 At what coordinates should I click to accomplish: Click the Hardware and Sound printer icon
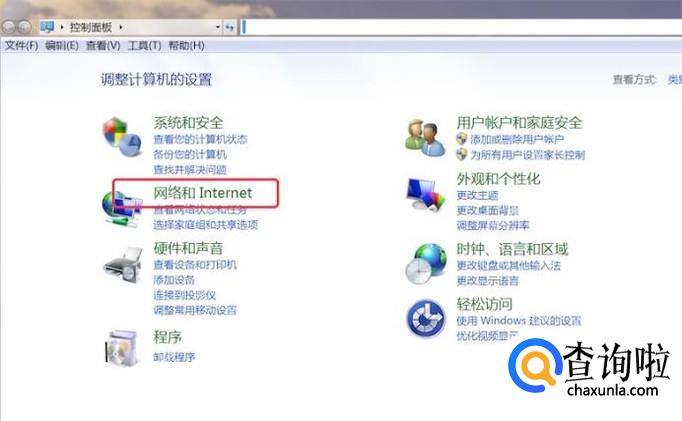click(x=123, y=264)
